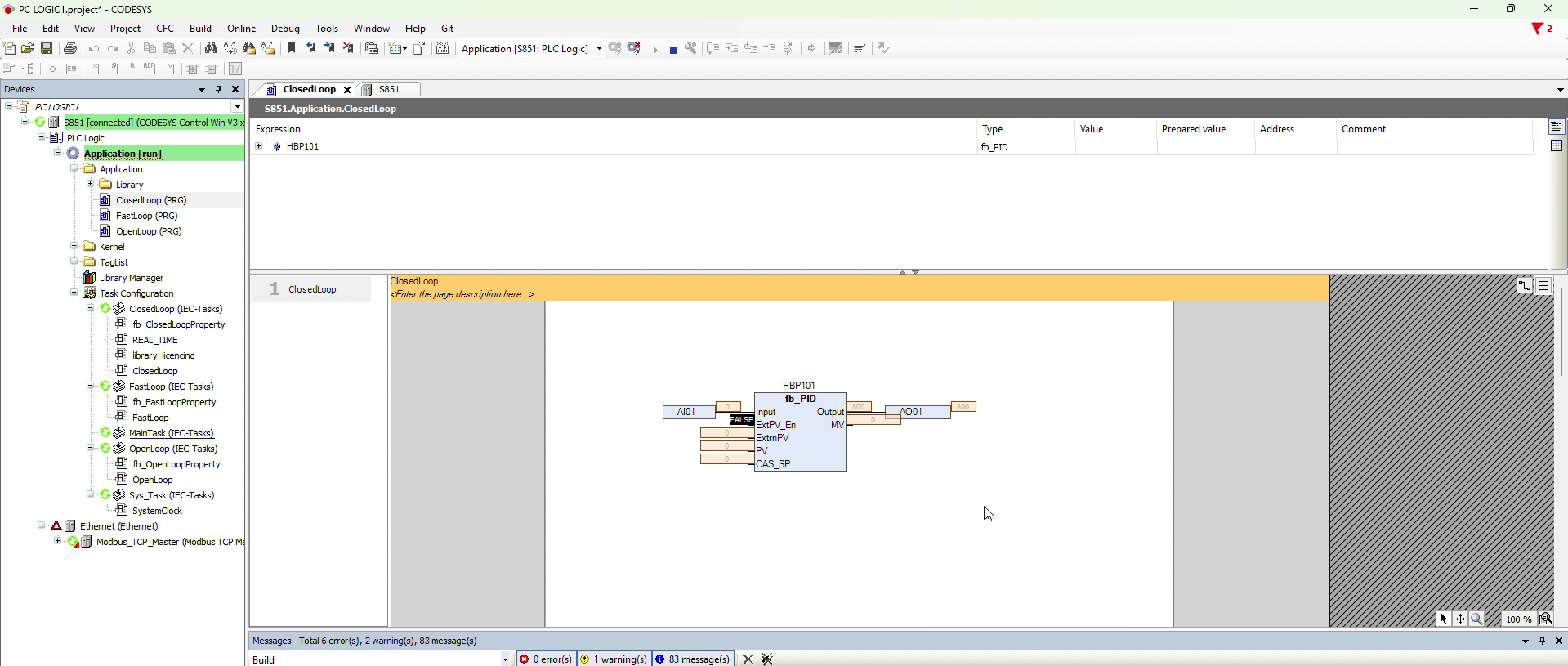Select MainTask (IEC-Tasks) tree item
Viewport: 1568px width, 666px height.
tap(171, 433)
